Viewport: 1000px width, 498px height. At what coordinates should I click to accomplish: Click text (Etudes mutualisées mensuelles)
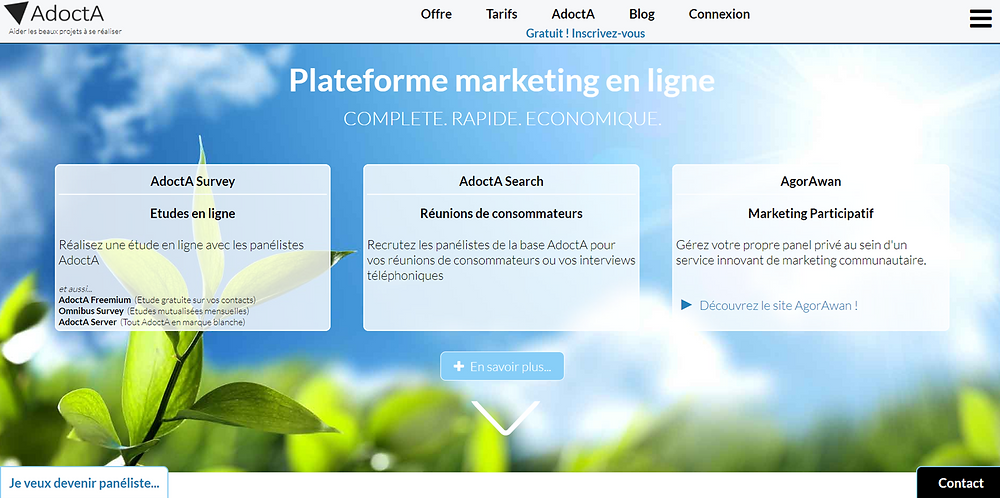(188, 311)
